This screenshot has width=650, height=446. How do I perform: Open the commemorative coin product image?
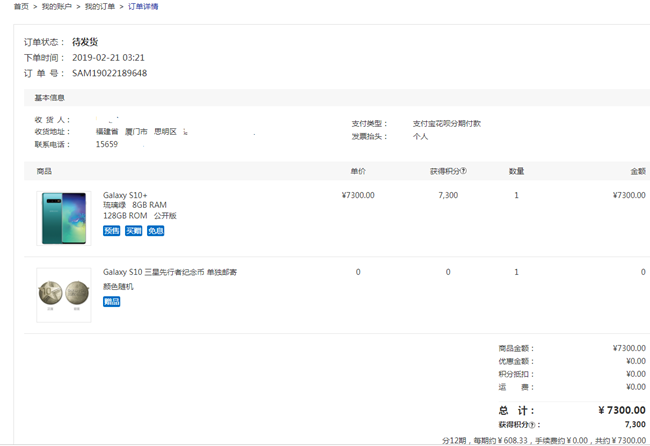[64, 294]
